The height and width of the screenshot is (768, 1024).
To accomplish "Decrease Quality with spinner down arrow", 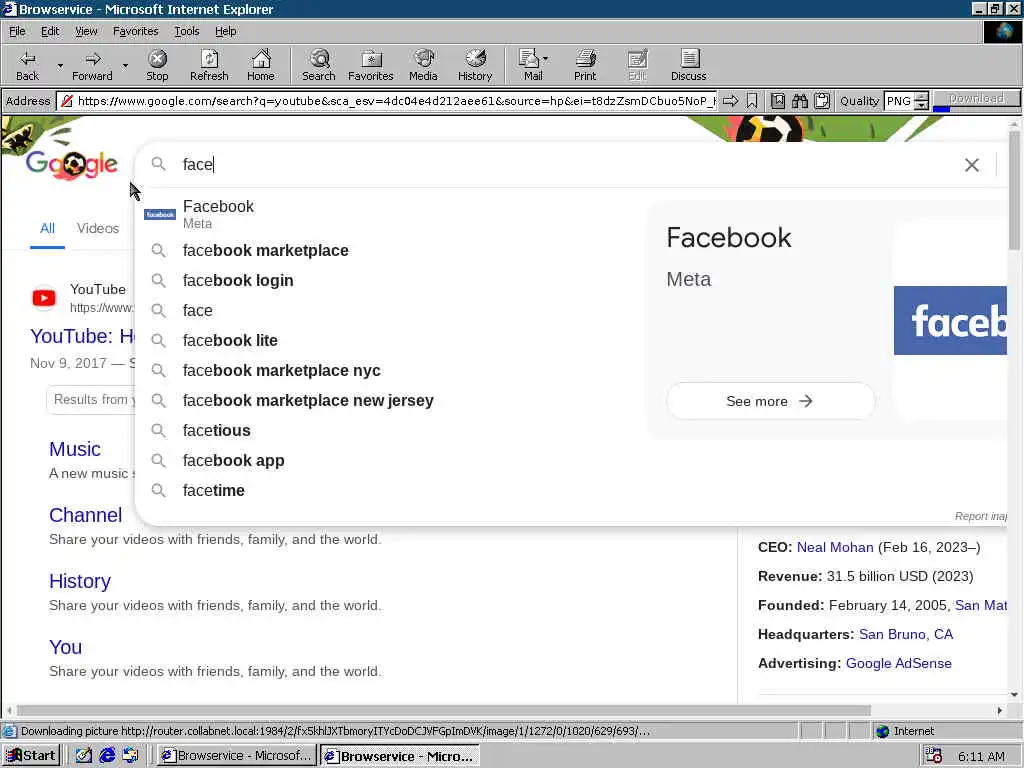I will [x=921, y=105].
